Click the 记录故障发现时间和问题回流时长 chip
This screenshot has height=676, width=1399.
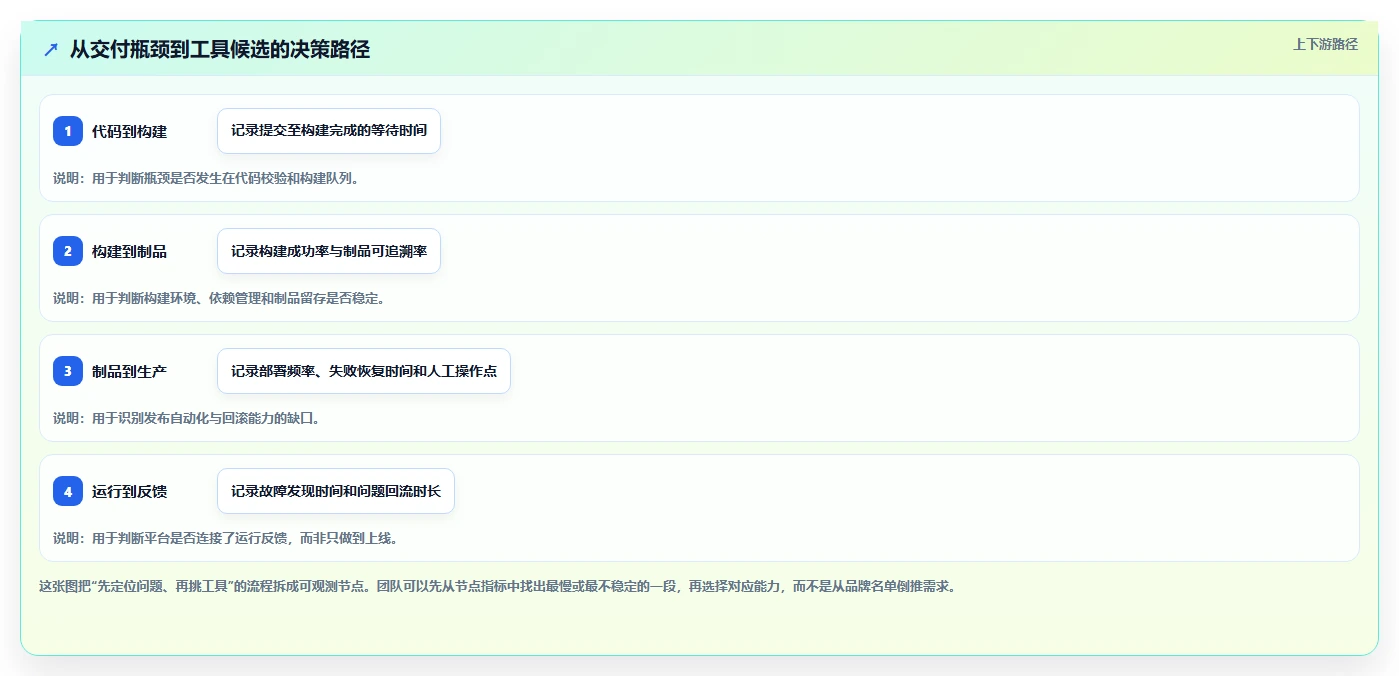(x=336, y=491)
